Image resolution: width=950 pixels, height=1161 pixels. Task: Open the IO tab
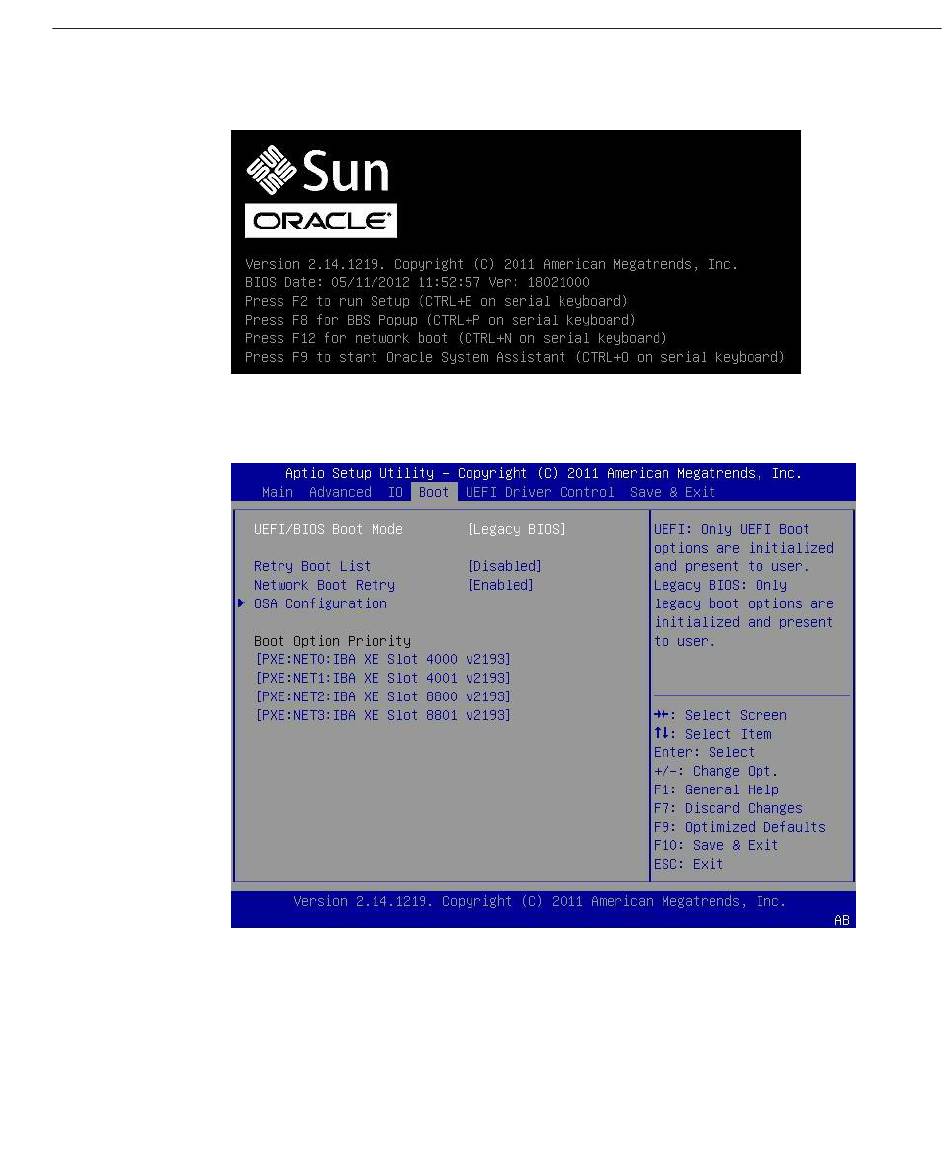(x=395, y=492)
